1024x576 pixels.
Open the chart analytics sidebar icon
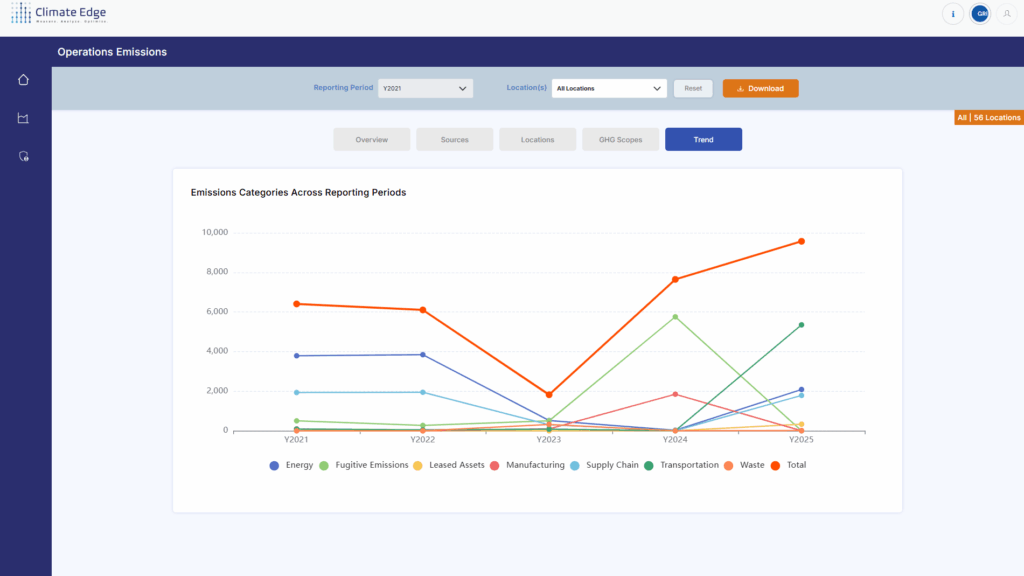pyautogui.click(x=23, y=119)
